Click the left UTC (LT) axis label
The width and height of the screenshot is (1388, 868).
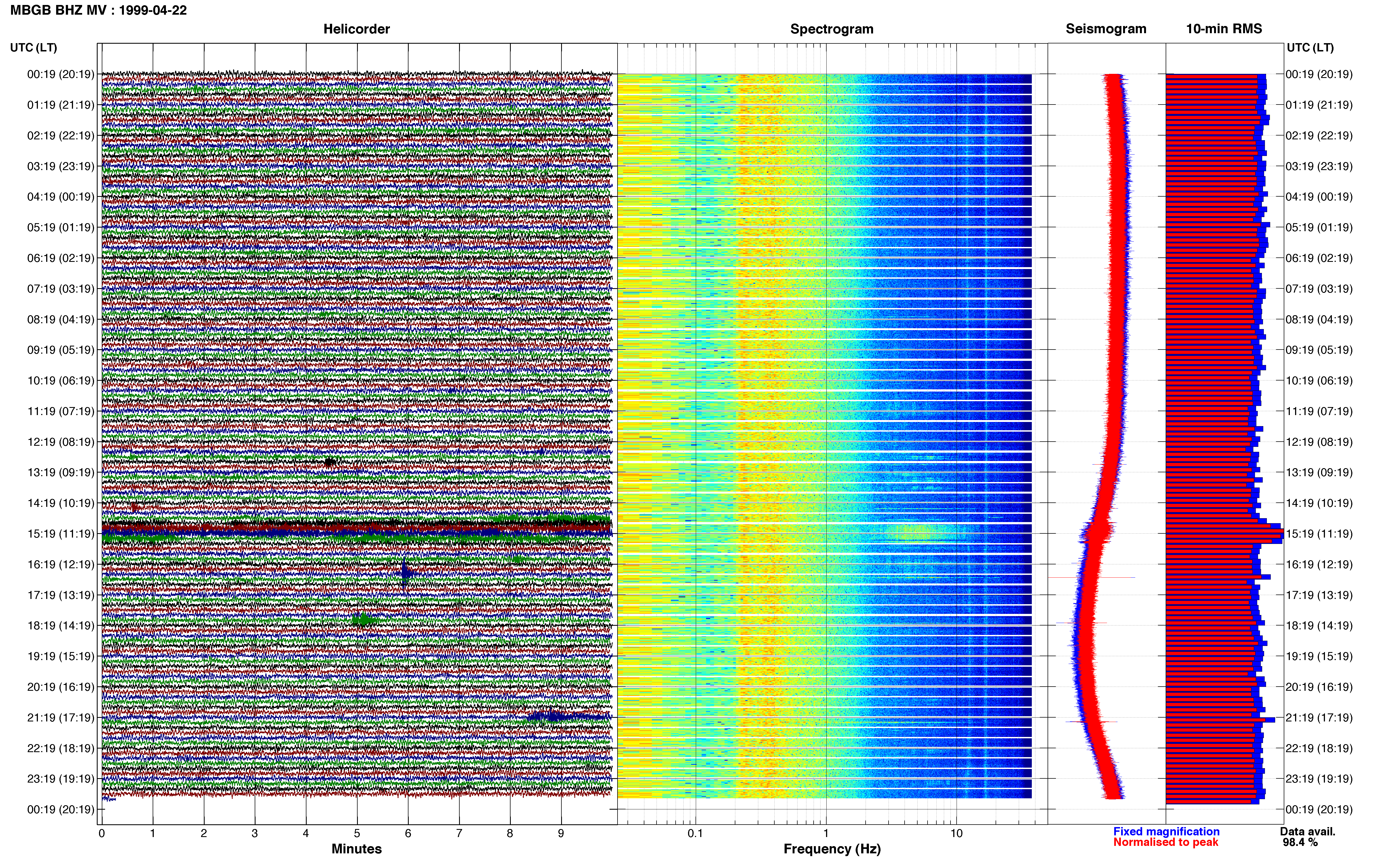[x=34, y=48]
